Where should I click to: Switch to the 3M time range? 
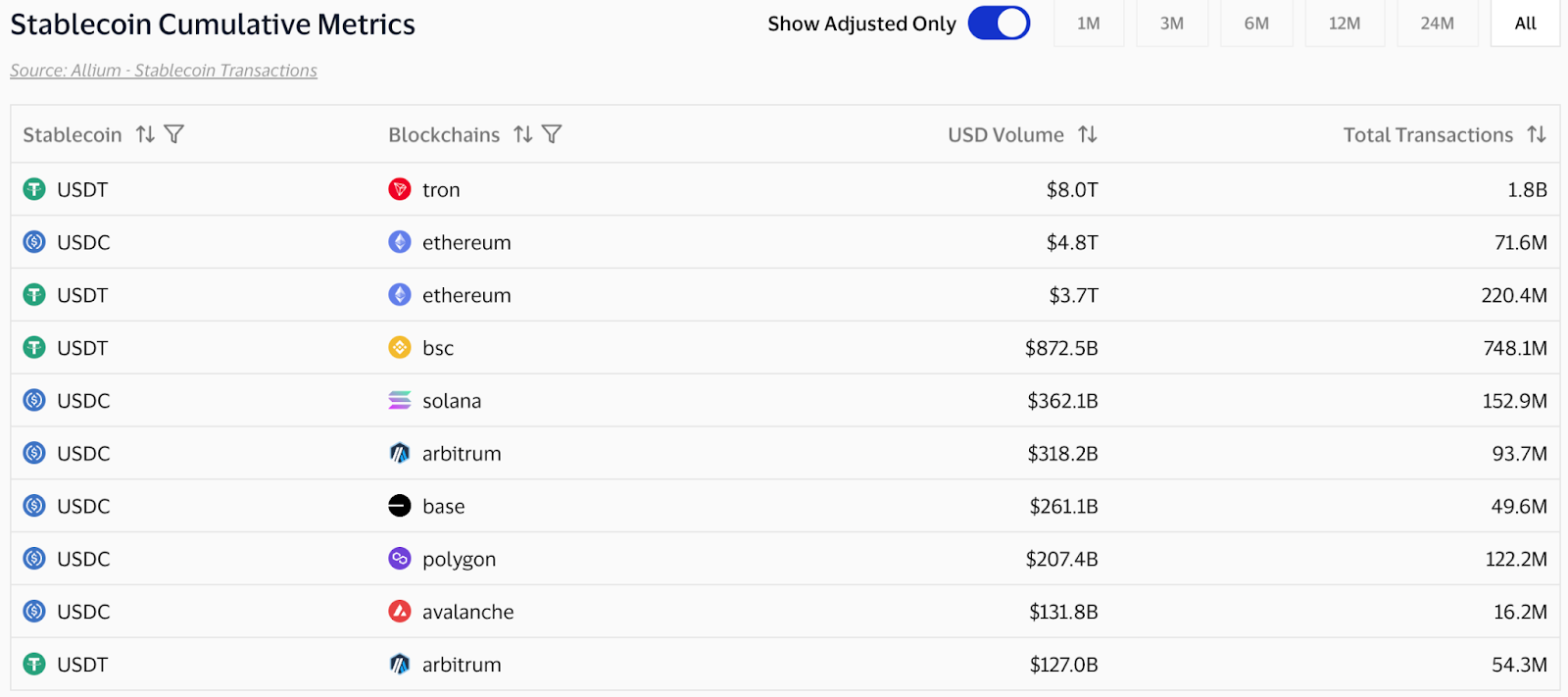(x=1171, y=24)
